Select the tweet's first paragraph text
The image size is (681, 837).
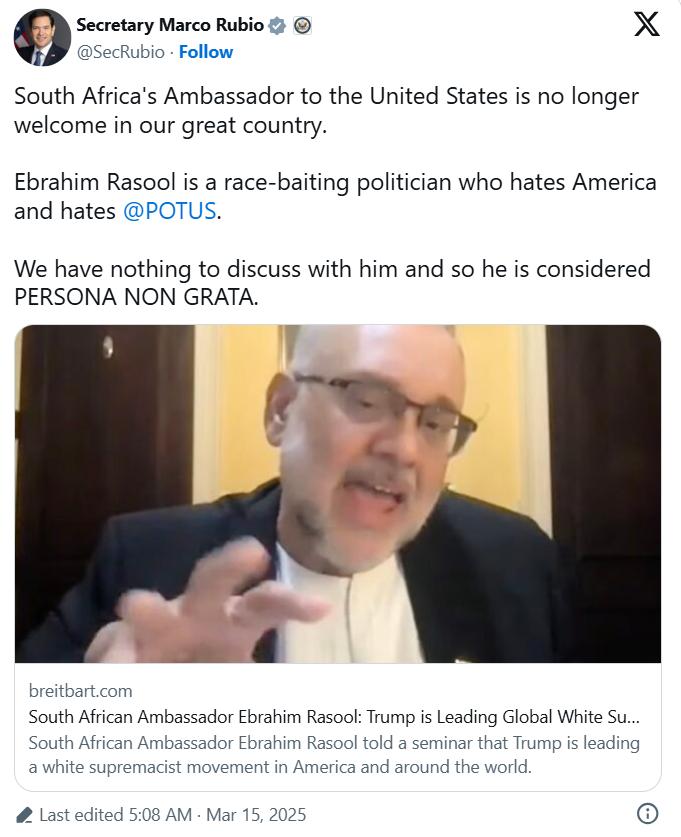[x=326, y=110]
